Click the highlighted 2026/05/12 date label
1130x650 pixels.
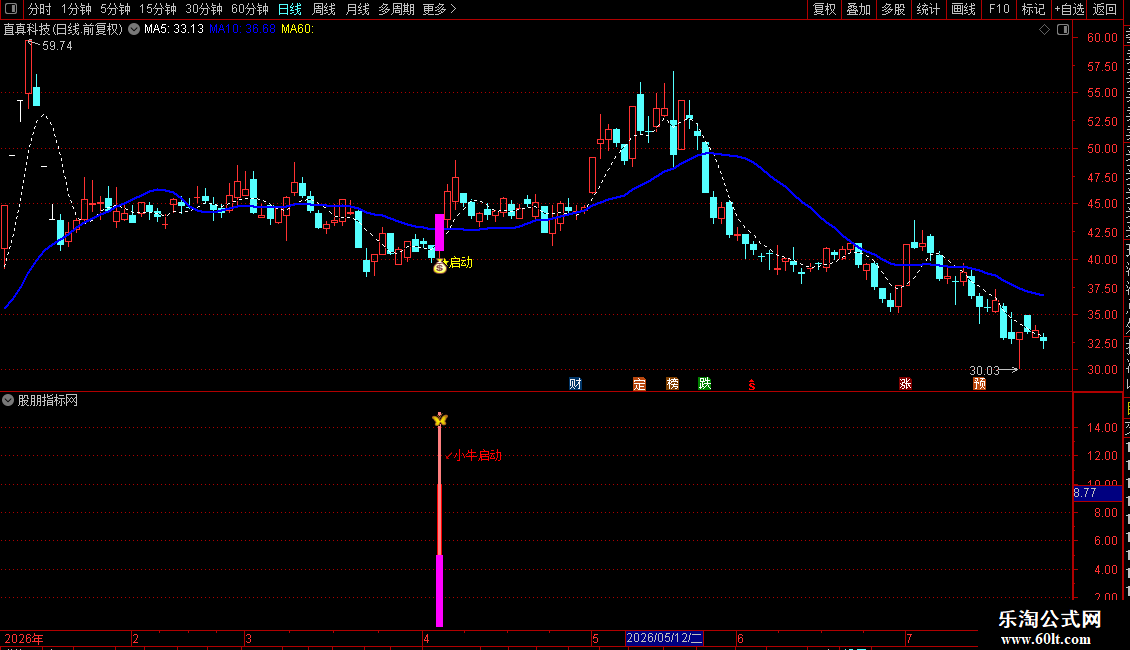tap(664, 638)
